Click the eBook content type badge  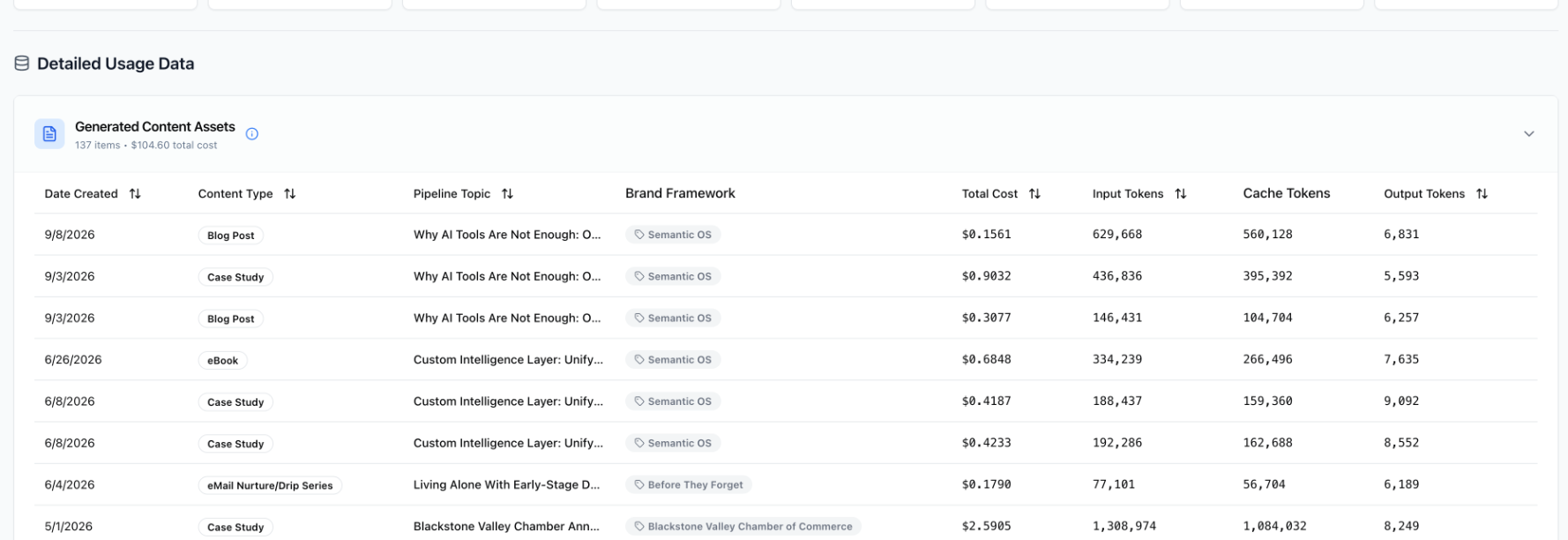[223, 361]
